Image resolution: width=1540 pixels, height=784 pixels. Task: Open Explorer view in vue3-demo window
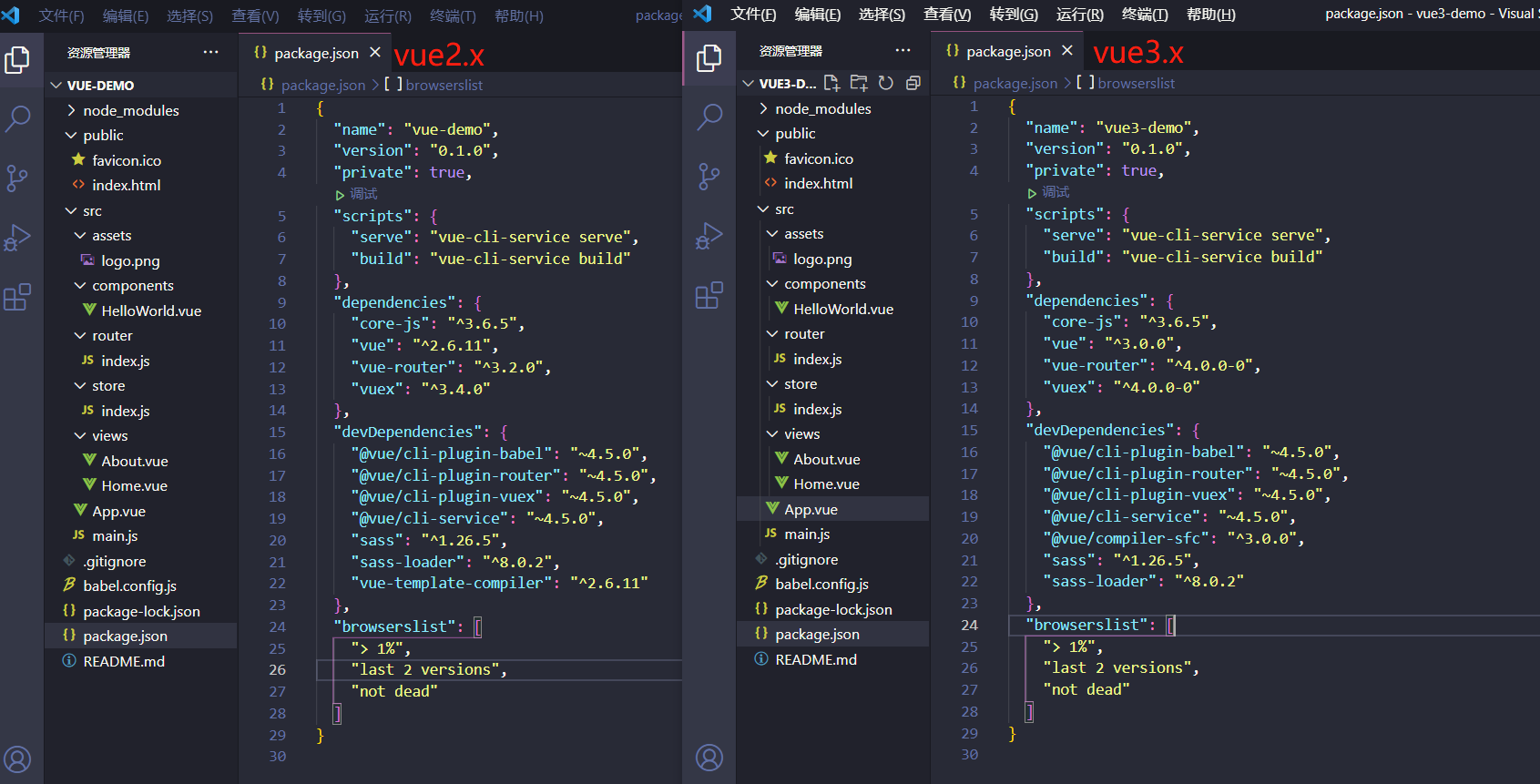click(x=709, y=58)
